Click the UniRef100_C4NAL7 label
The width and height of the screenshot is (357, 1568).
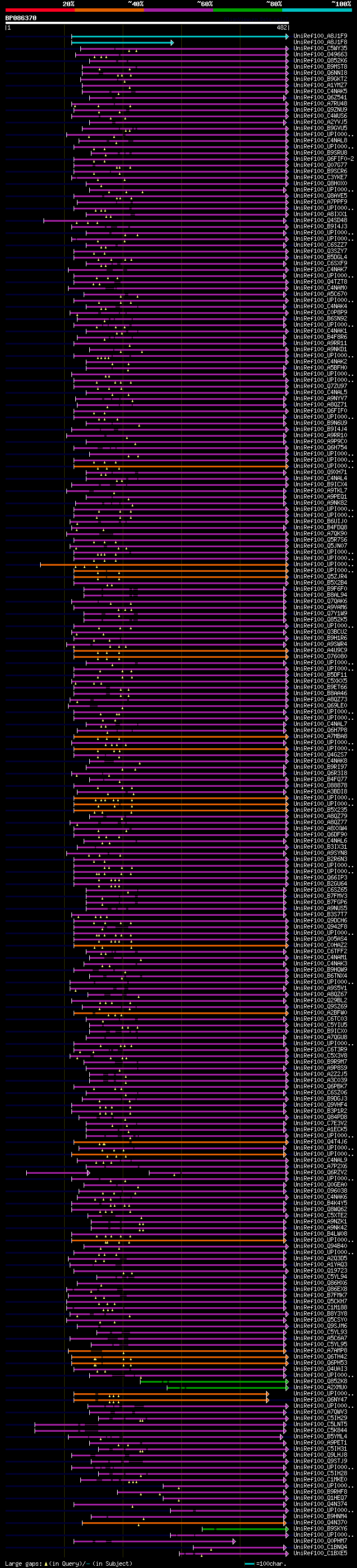tap(320, 724)
